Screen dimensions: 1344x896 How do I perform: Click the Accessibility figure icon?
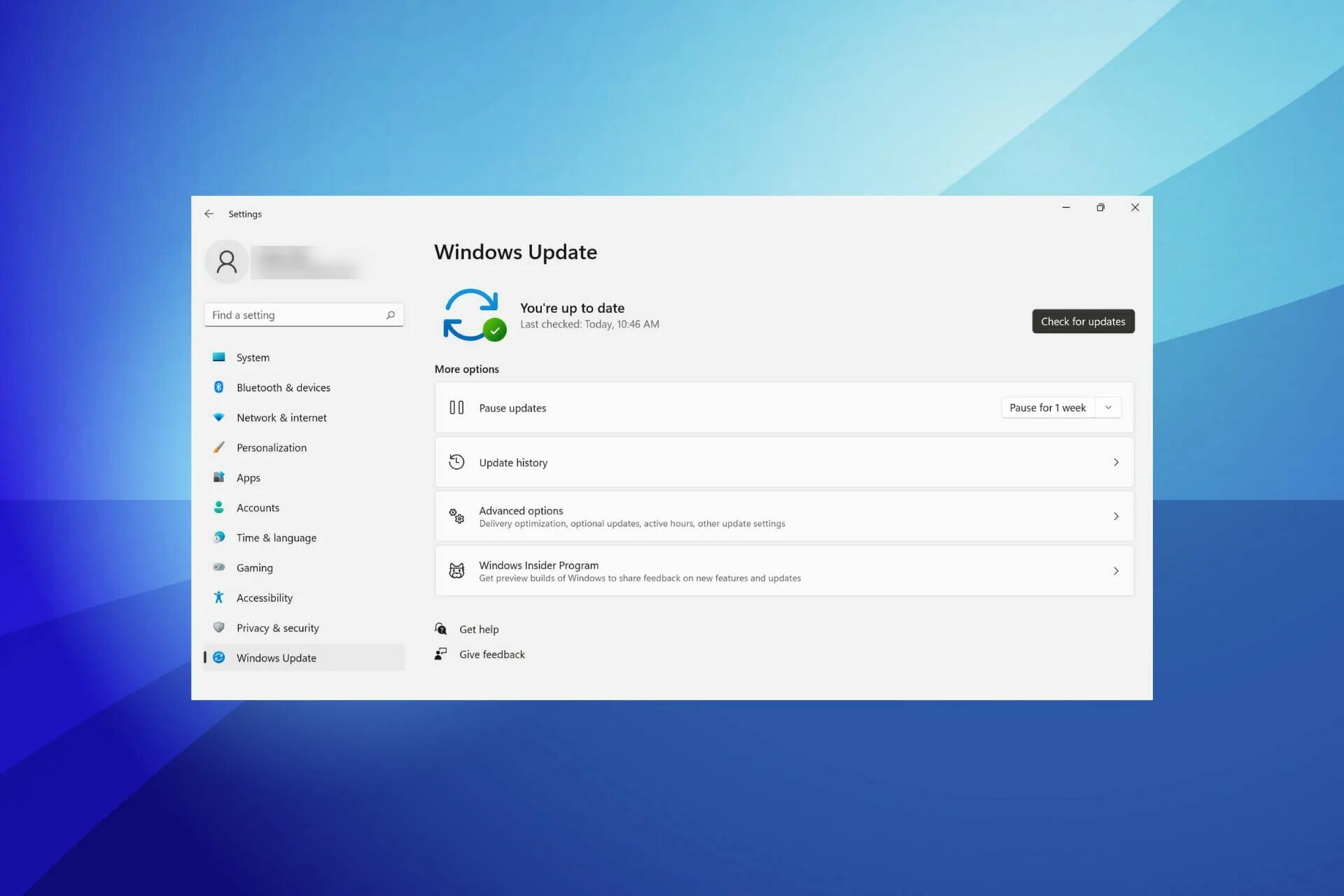click(x=218, y=598)
